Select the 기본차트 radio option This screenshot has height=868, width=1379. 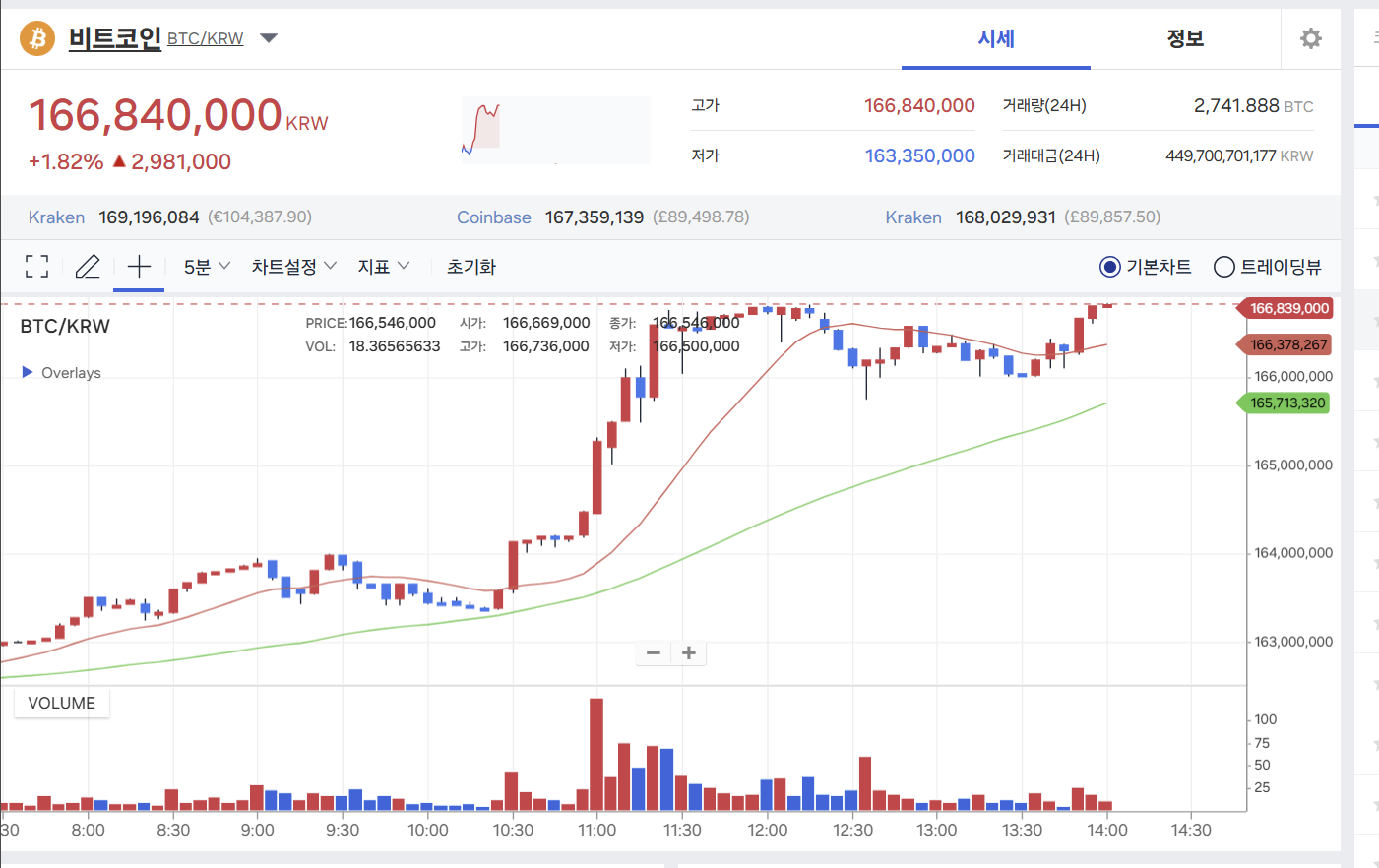[x=1110, y=267]
